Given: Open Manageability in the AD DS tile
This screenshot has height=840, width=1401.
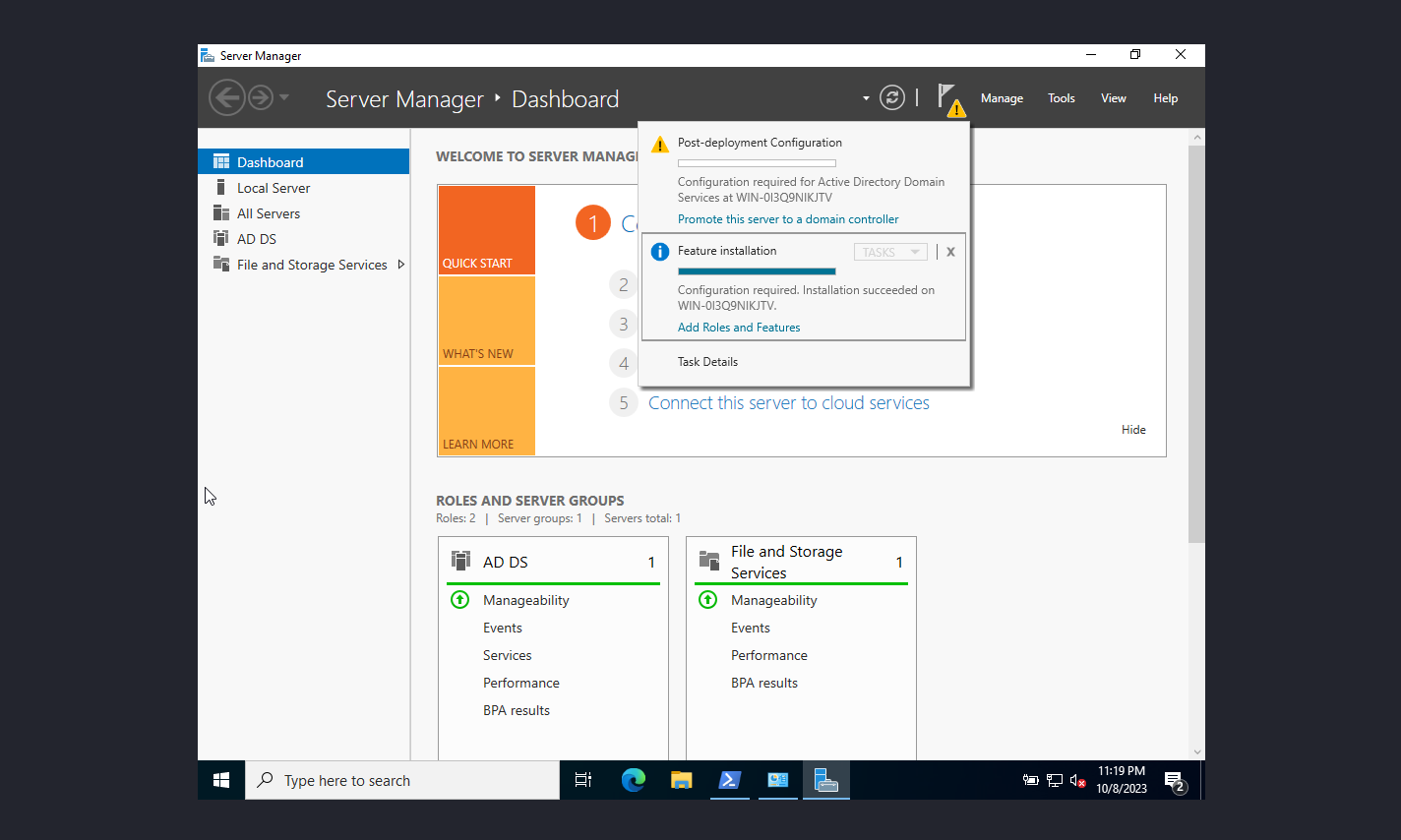Looking at the screenshot, I should coord(526,600).
